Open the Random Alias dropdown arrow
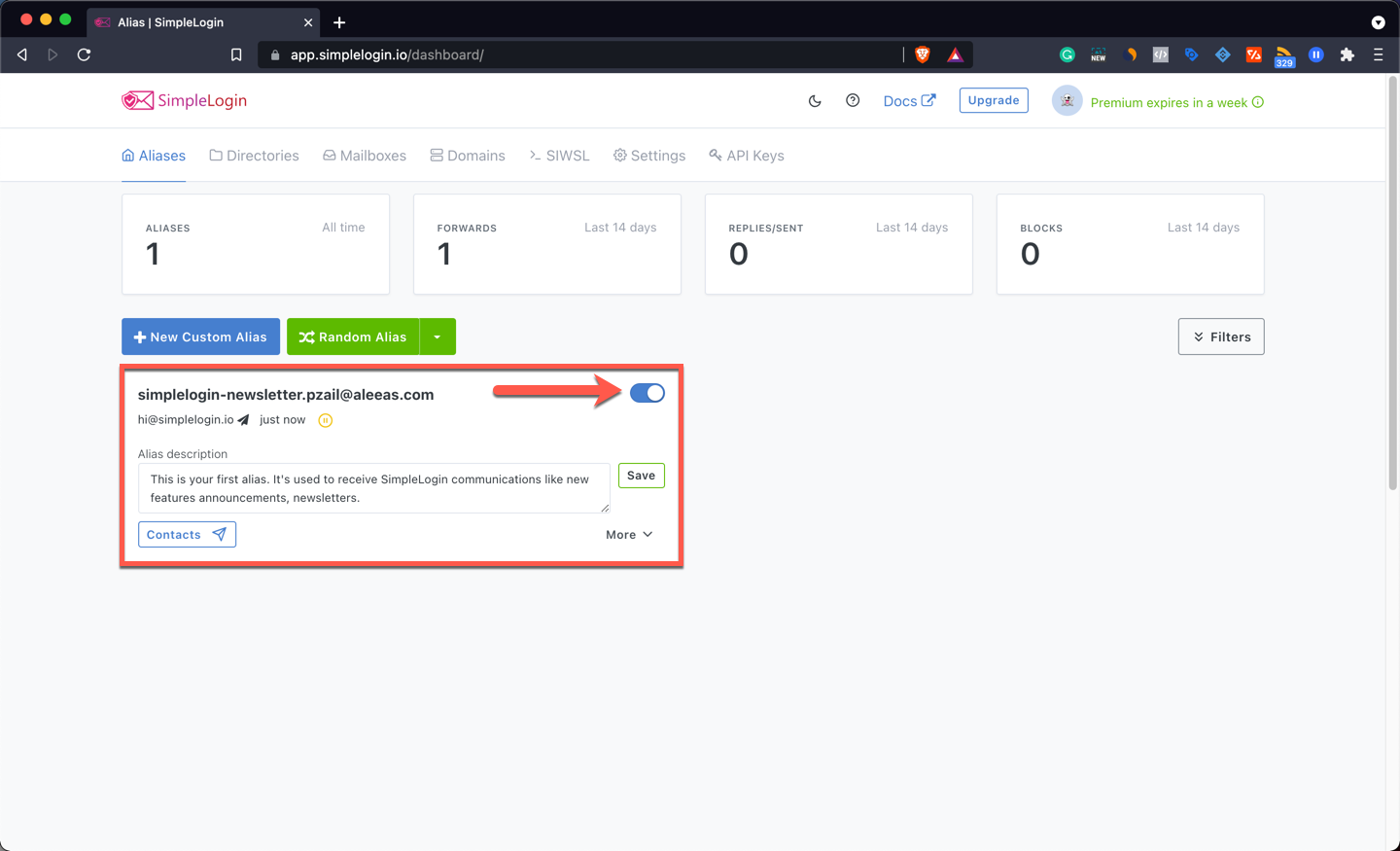This screenshot has width=1400, height=851. (x=437, y=337)
